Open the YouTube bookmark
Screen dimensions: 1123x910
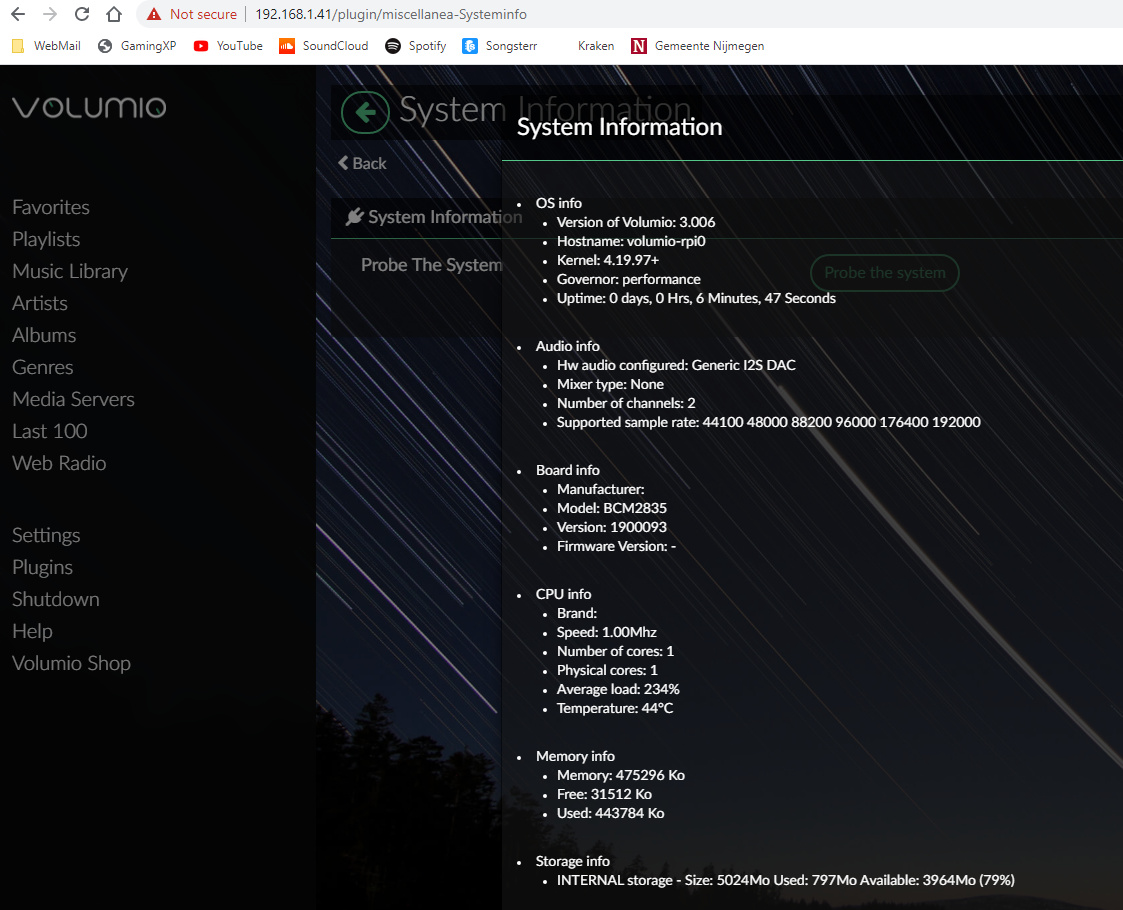click(228, 46)
